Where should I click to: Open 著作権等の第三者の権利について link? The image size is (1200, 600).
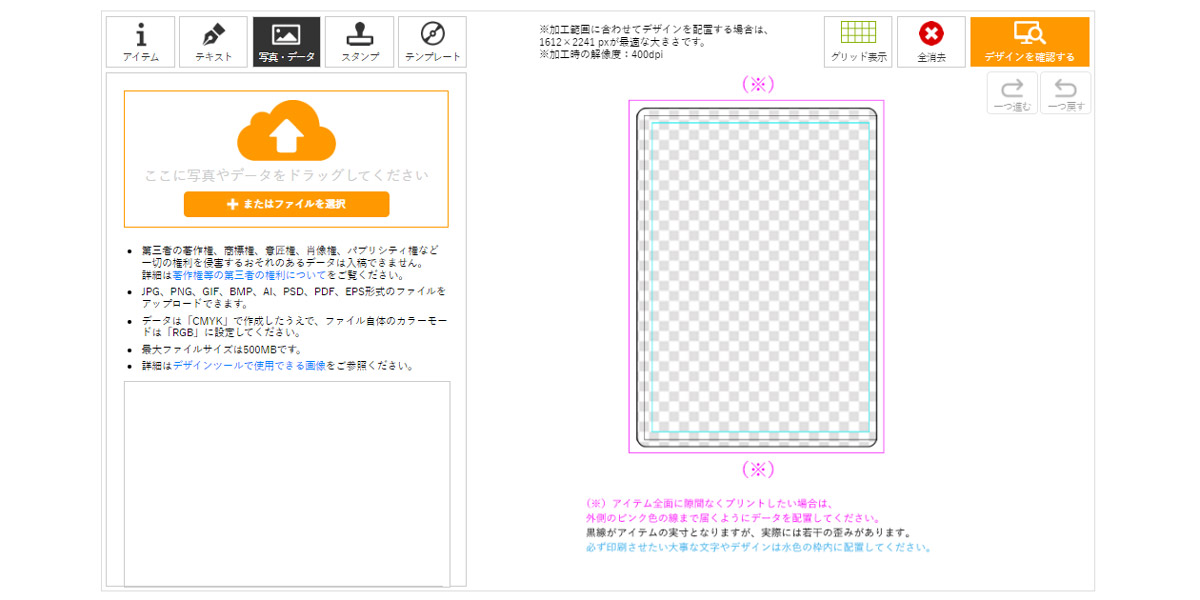click(x=249, y=275)
